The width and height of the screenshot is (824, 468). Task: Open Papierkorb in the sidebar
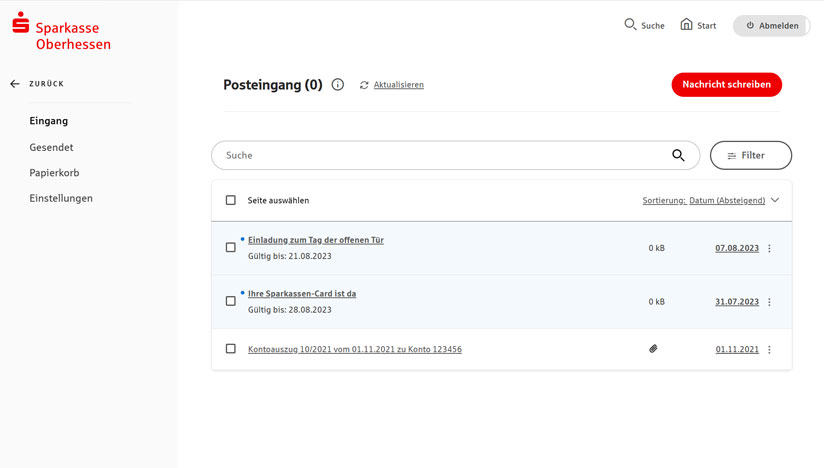coord(54,173)
